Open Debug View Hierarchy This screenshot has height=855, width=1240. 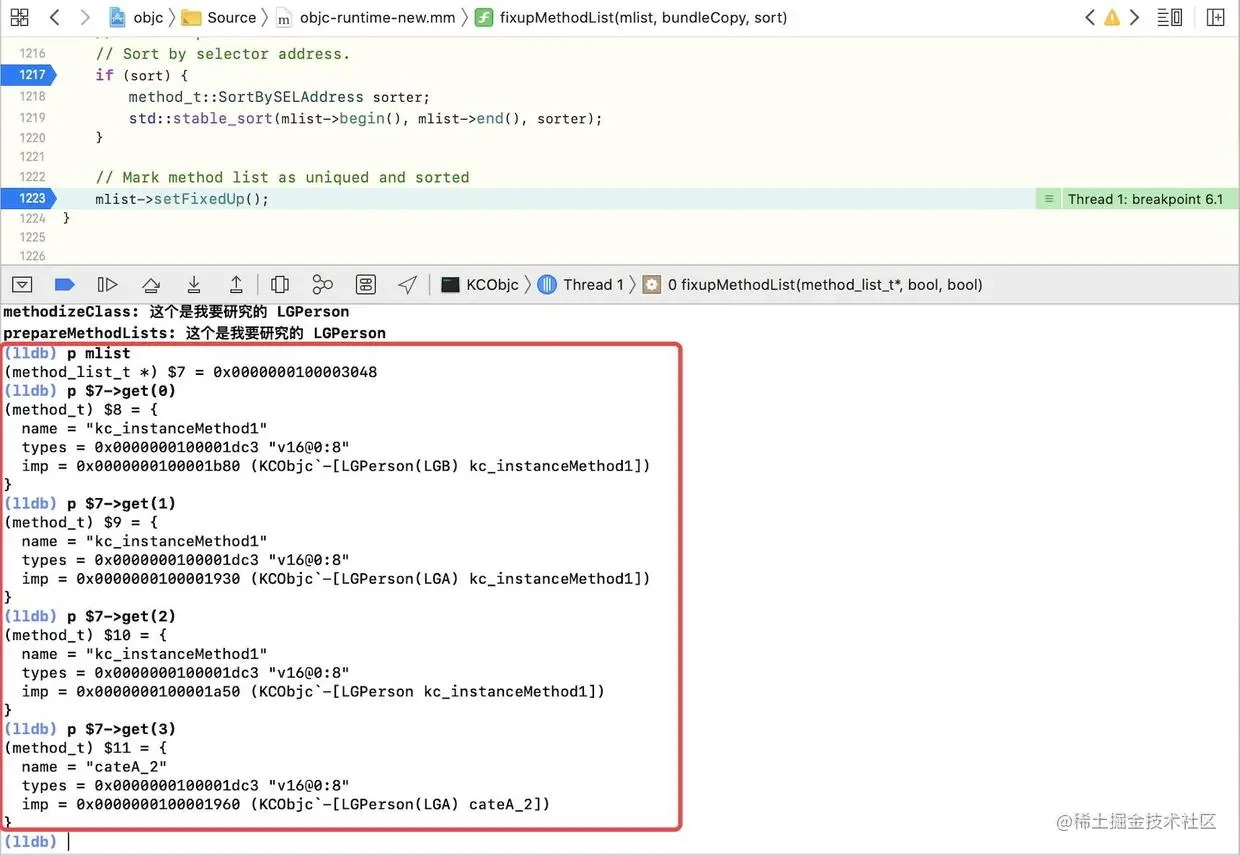point(280,285)
